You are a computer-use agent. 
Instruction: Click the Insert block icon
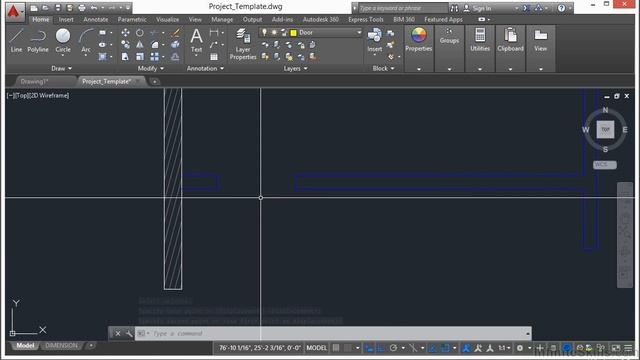[x=374, y=40]
